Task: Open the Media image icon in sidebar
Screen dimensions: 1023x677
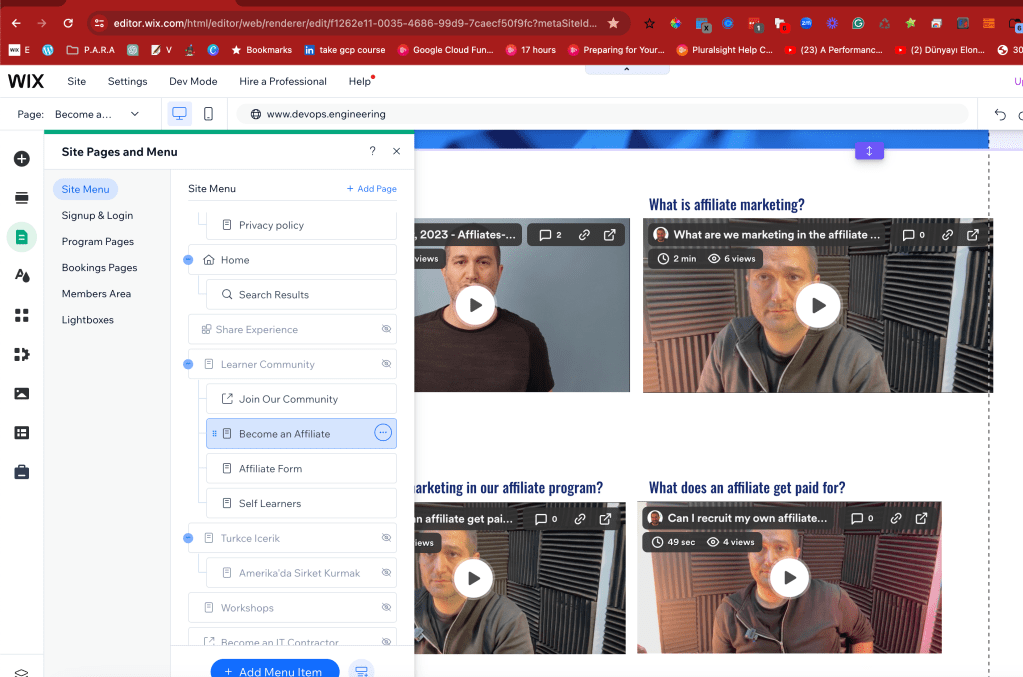Action: (22, 393)
